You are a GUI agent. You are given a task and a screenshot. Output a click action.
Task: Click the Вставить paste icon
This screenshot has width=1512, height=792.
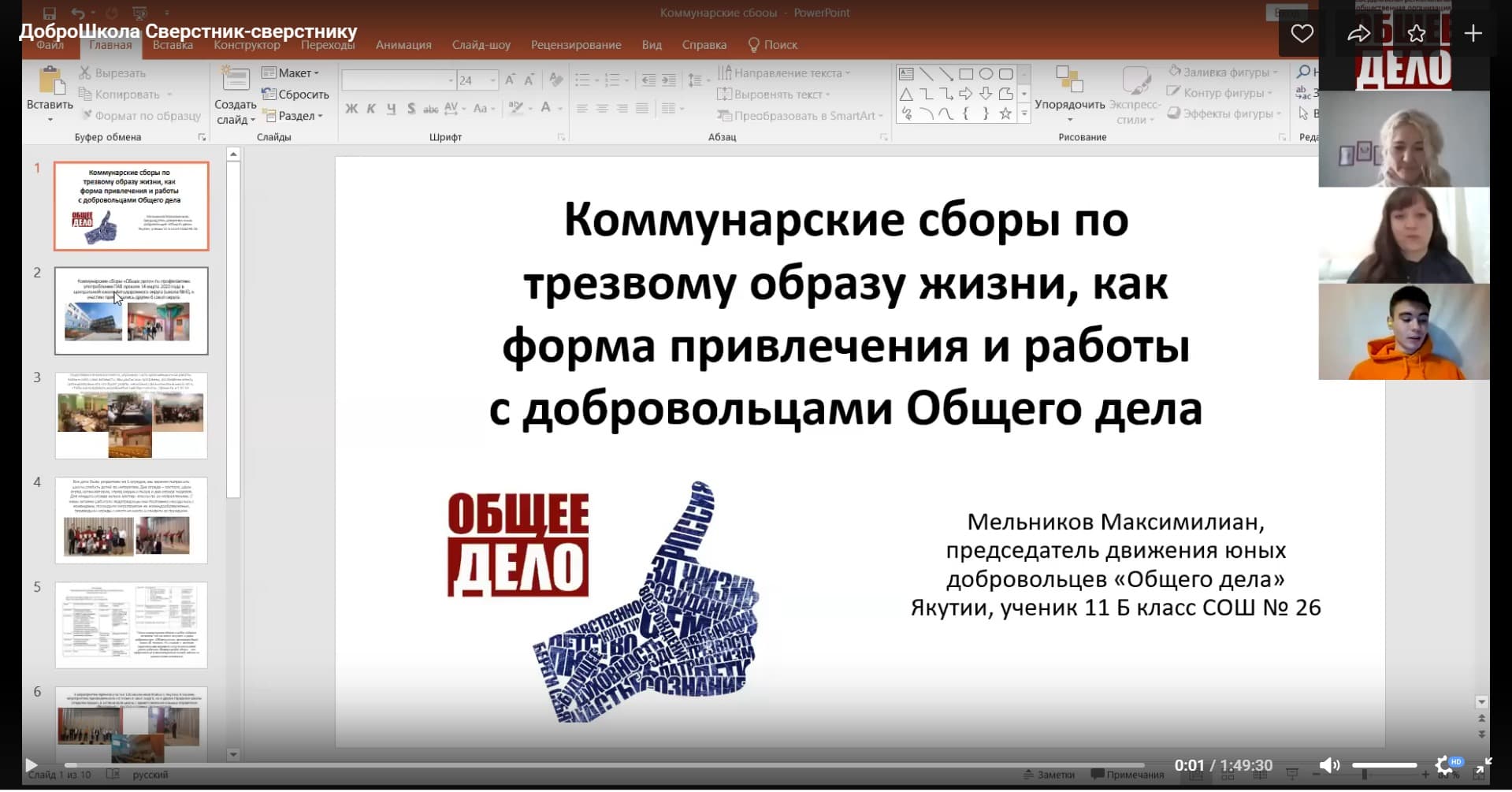coord(50,81)
